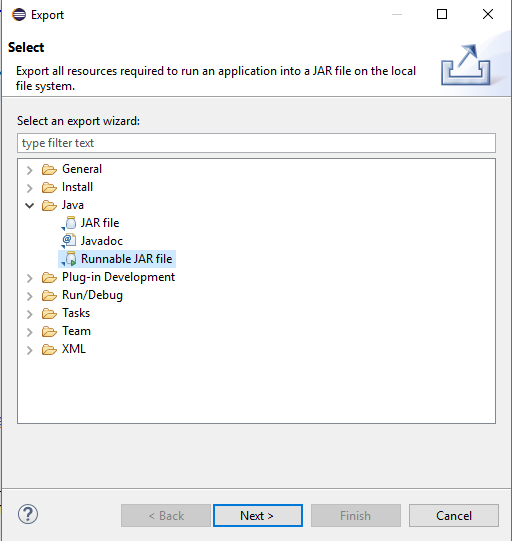Viewport: 512px width, 541px height.
Task: Expand the Run/Debug category
Action: (30, 296)
